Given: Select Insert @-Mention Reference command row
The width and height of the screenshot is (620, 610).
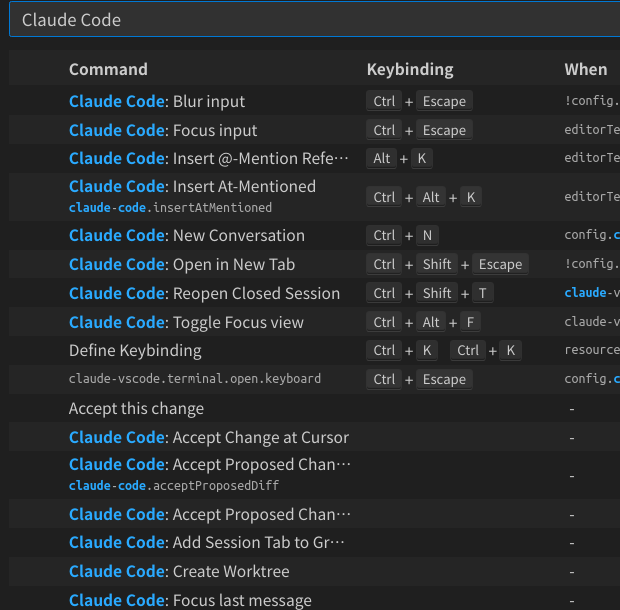Looking at the screenshot, I should [x=314, y=158].
